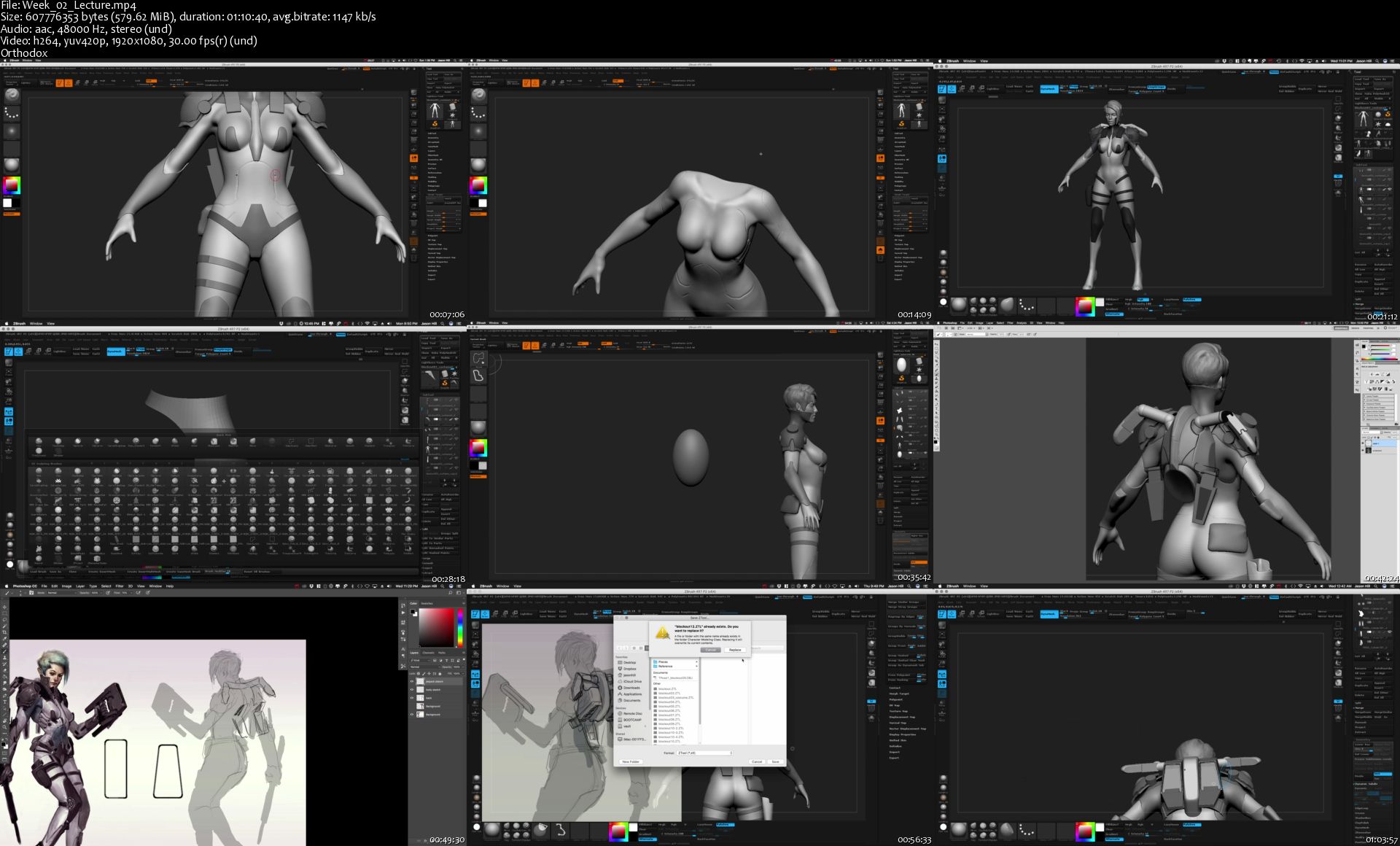Image resolution: width=1400 pixels, height=846 pixels.
Task: Select the Lasso tool in Photoshop CC frame
Action: 4,620
